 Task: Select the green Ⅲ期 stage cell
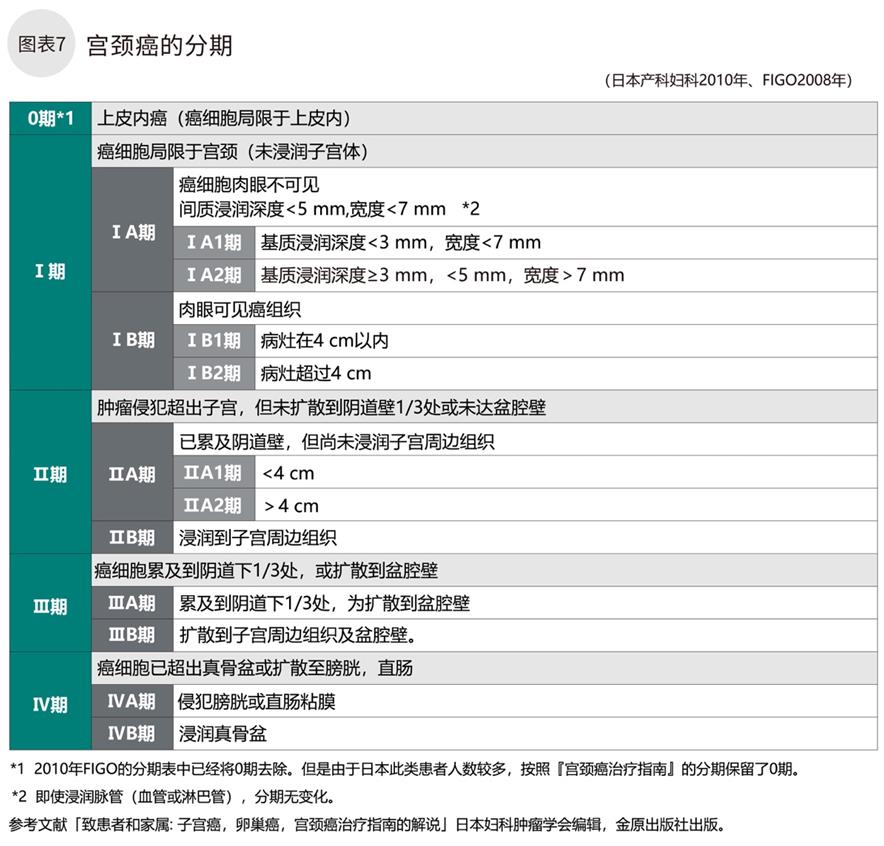(x=50, y=604)
